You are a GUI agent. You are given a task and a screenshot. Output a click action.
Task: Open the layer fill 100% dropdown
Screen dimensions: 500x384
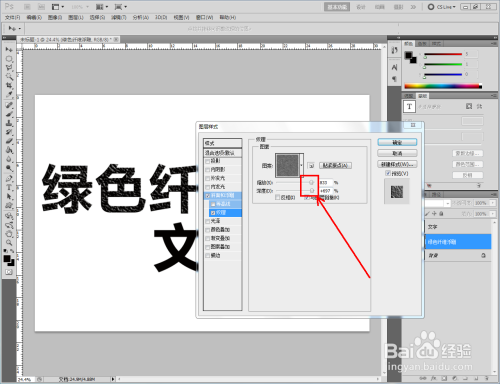tap(494, 214)
